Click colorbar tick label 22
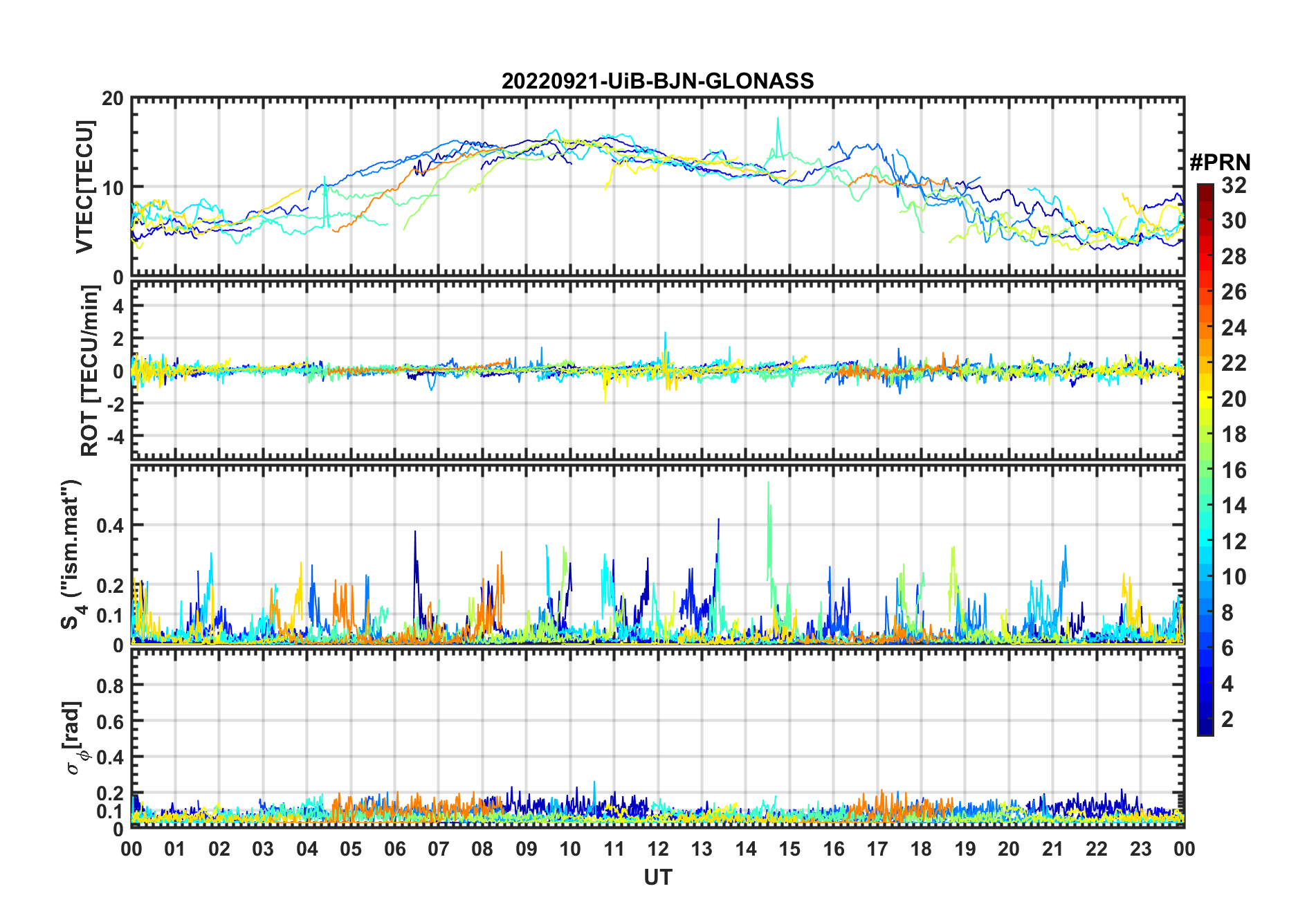The width and height of the screenshot is (1316, 920). tap(1234, 363)
